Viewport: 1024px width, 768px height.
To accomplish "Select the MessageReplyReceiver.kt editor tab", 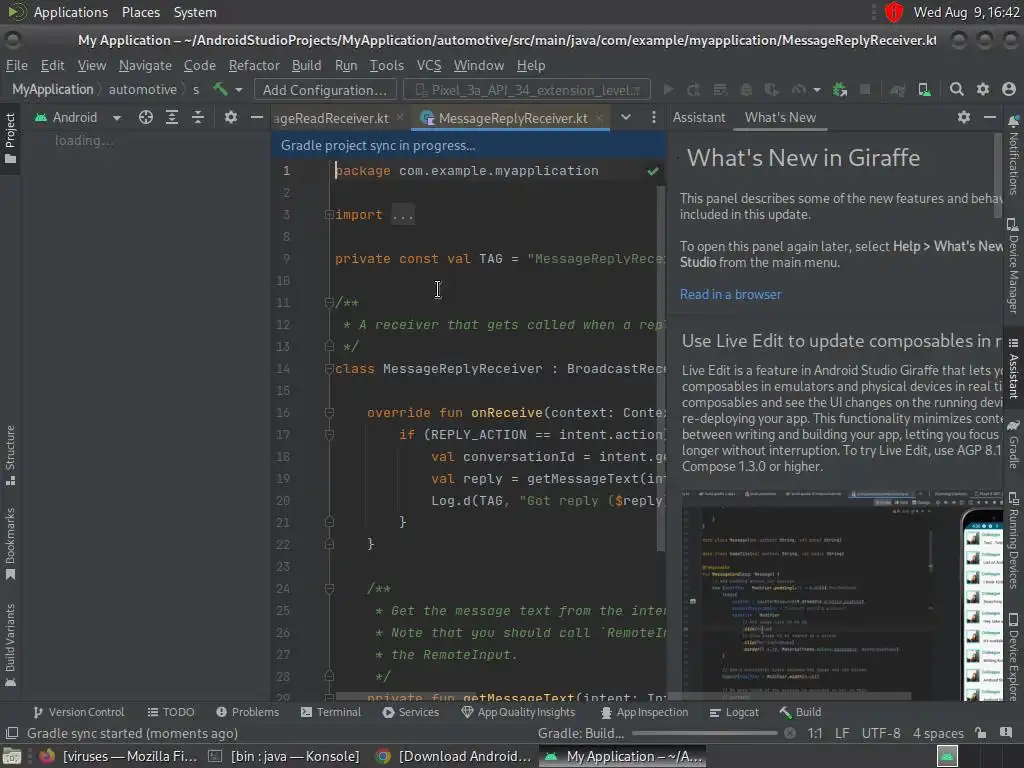I will (513, 118).
